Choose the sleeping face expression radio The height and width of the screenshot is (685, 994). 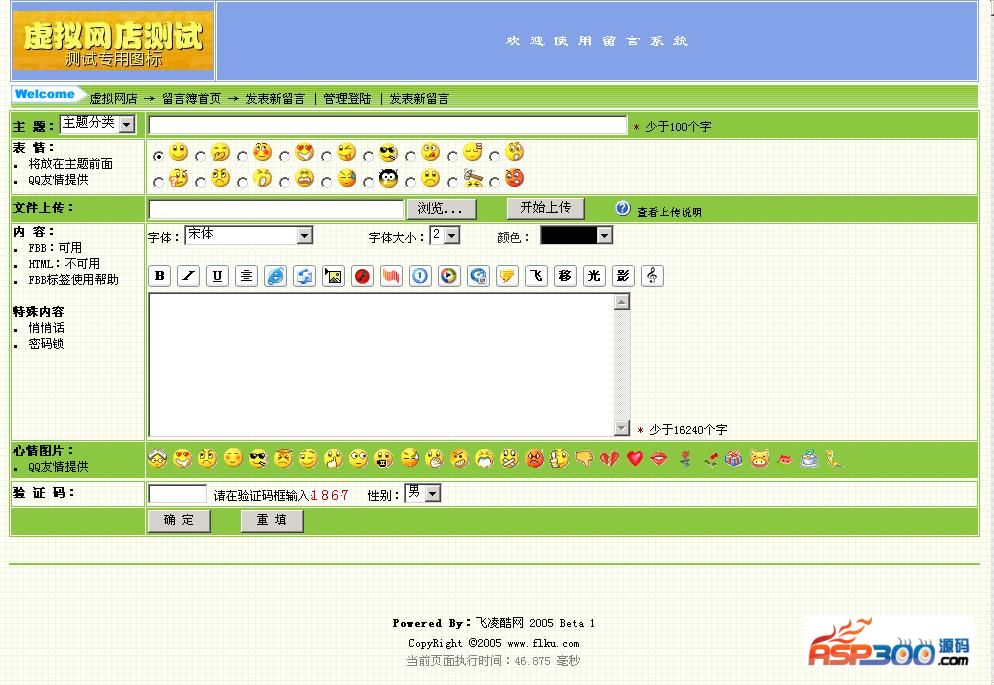click(452, 155)
